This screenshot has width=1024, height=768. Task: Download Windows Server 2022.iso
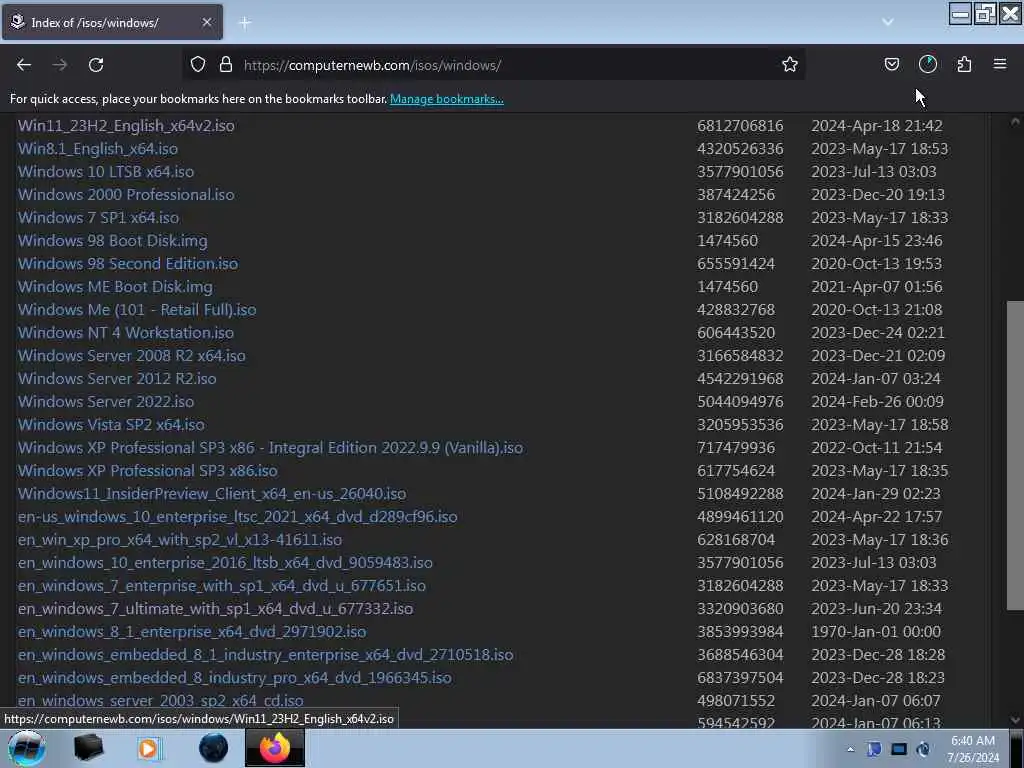click(x=106, y=401)
